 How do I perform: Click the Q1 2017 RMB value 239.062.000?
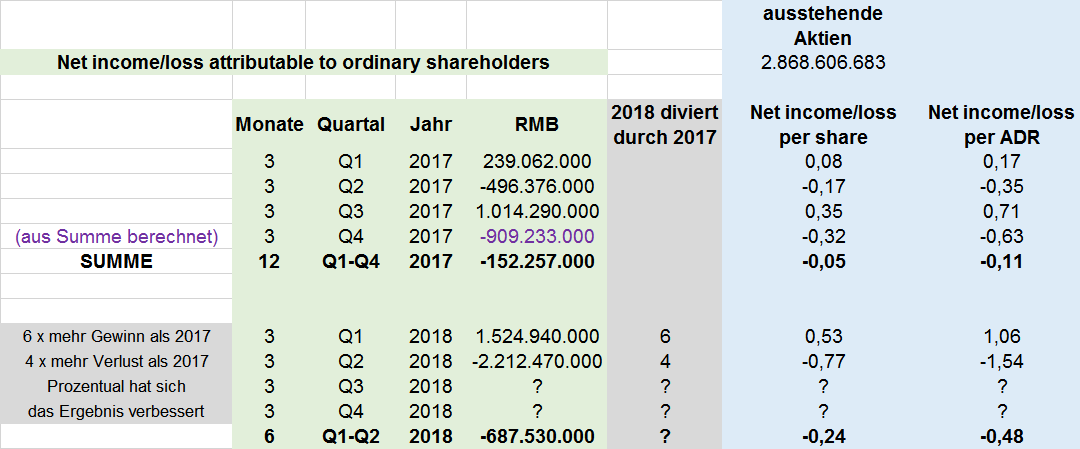pyautogui.click(x=539, y=161)
